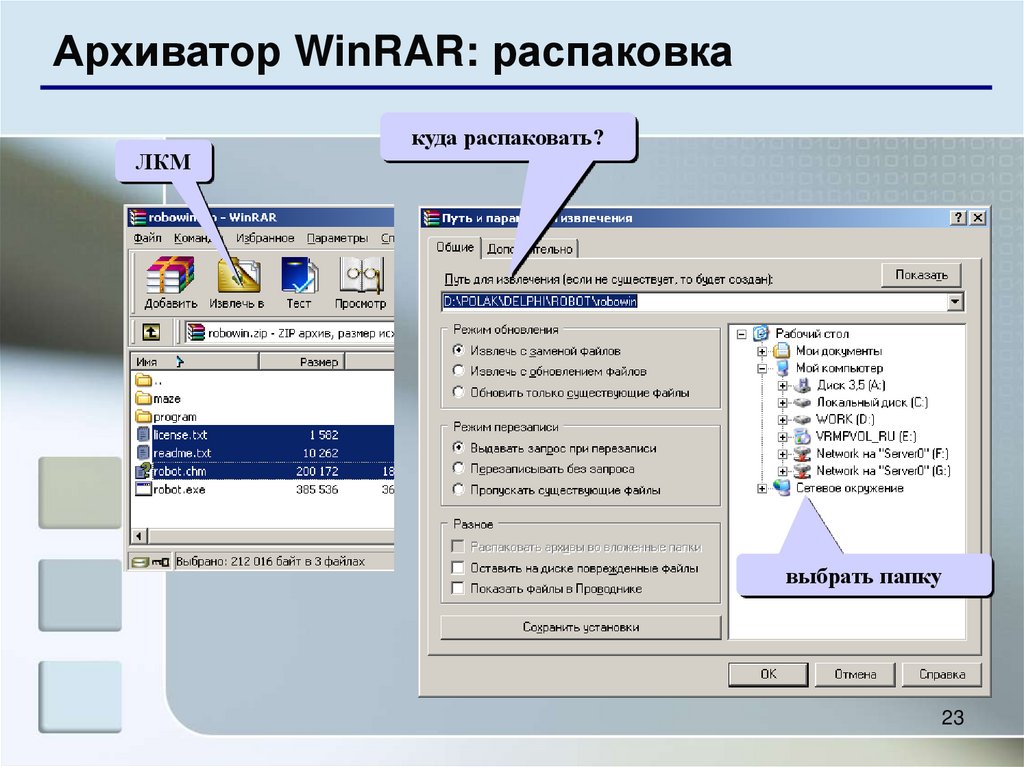Enable Оставить на диске поврежденные файлы
Image resolution: width=1024 pixels, height=767 pixels.
tap(458, 567)
